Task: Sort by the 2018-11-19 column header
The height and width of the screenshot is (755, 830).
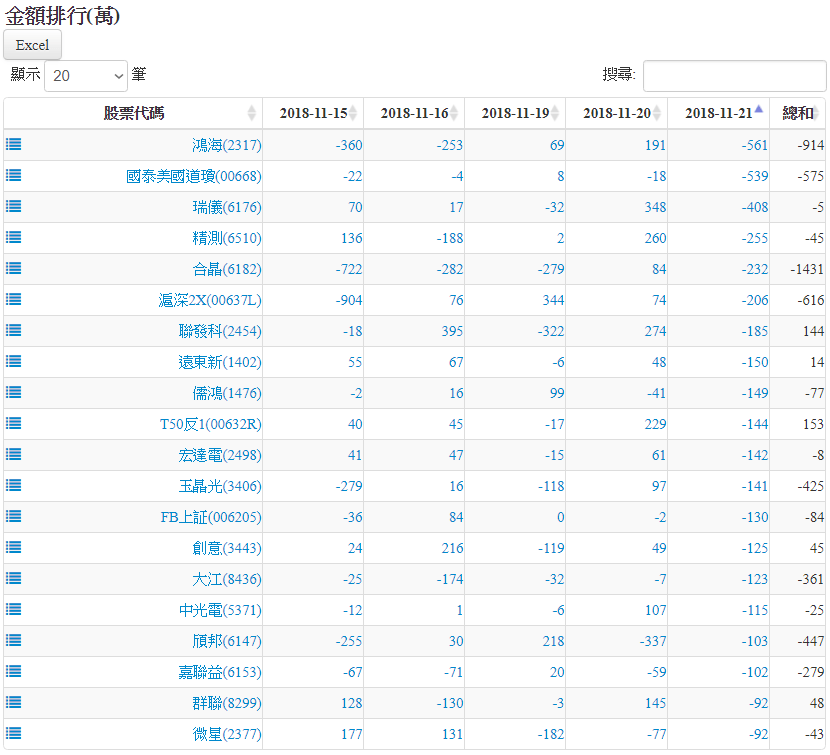Action: tap(515, 113)
